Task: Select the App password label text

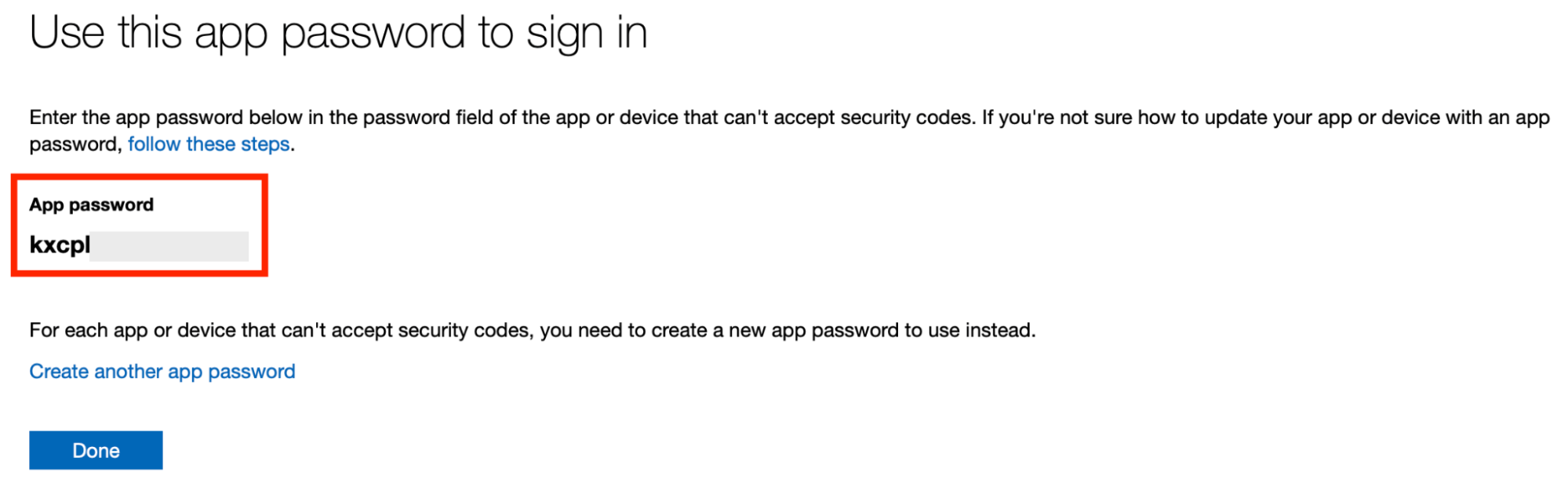Action: 91,205
